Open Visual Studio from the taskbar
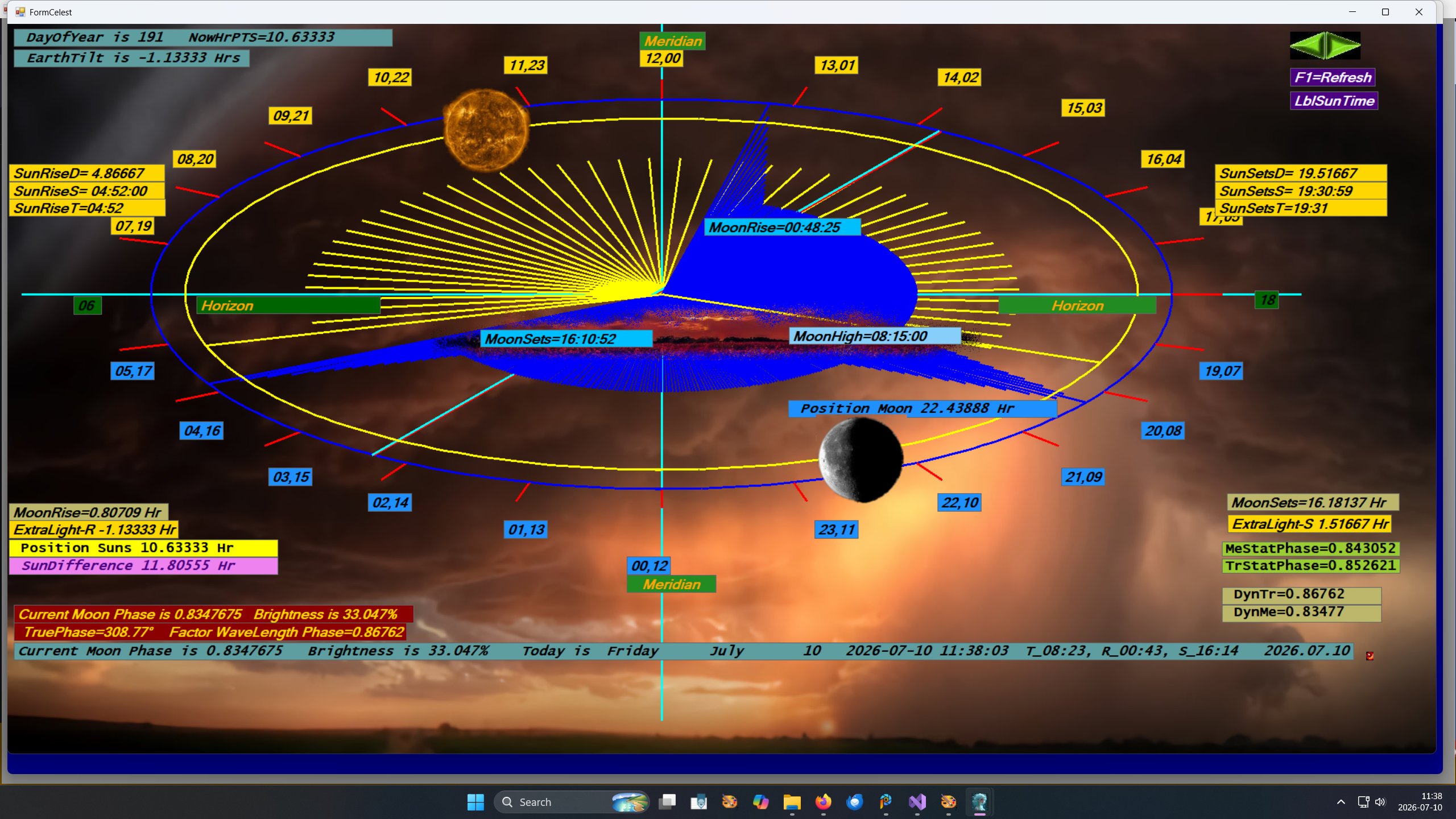The height and width of the screenshot is (819, 1456). 917,802
